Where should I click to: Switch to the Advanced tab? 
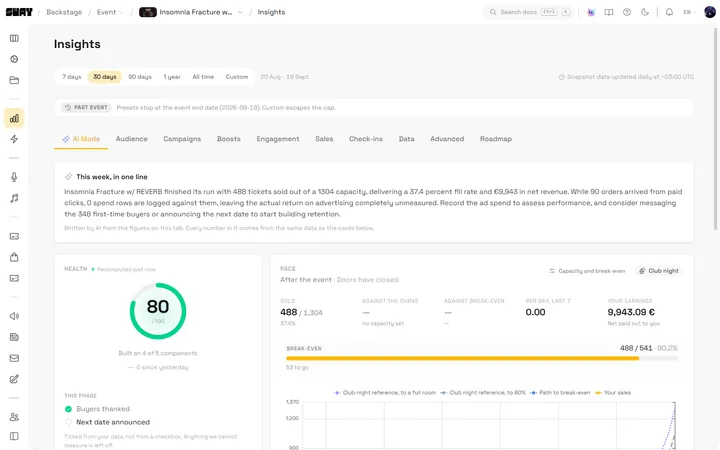tap(447, 139)
